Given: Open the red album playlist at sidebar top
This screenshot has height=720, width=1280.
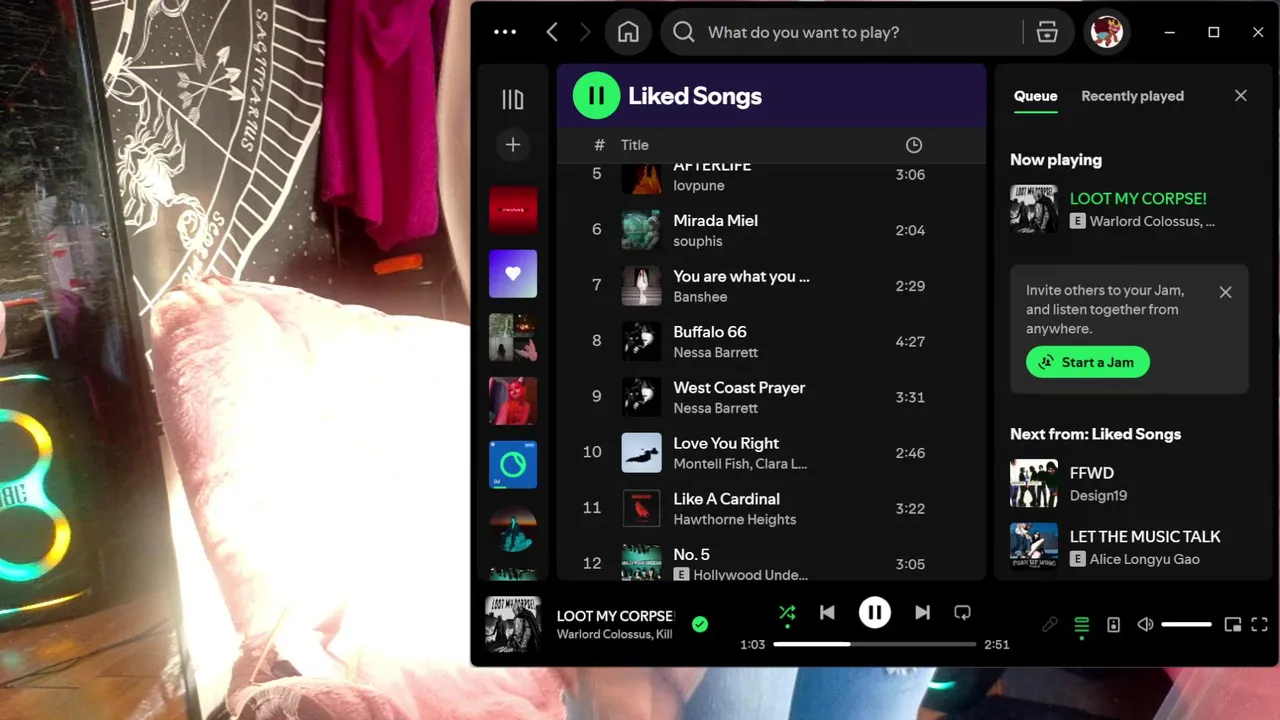Looking at the screenshot, I should 513,210.
